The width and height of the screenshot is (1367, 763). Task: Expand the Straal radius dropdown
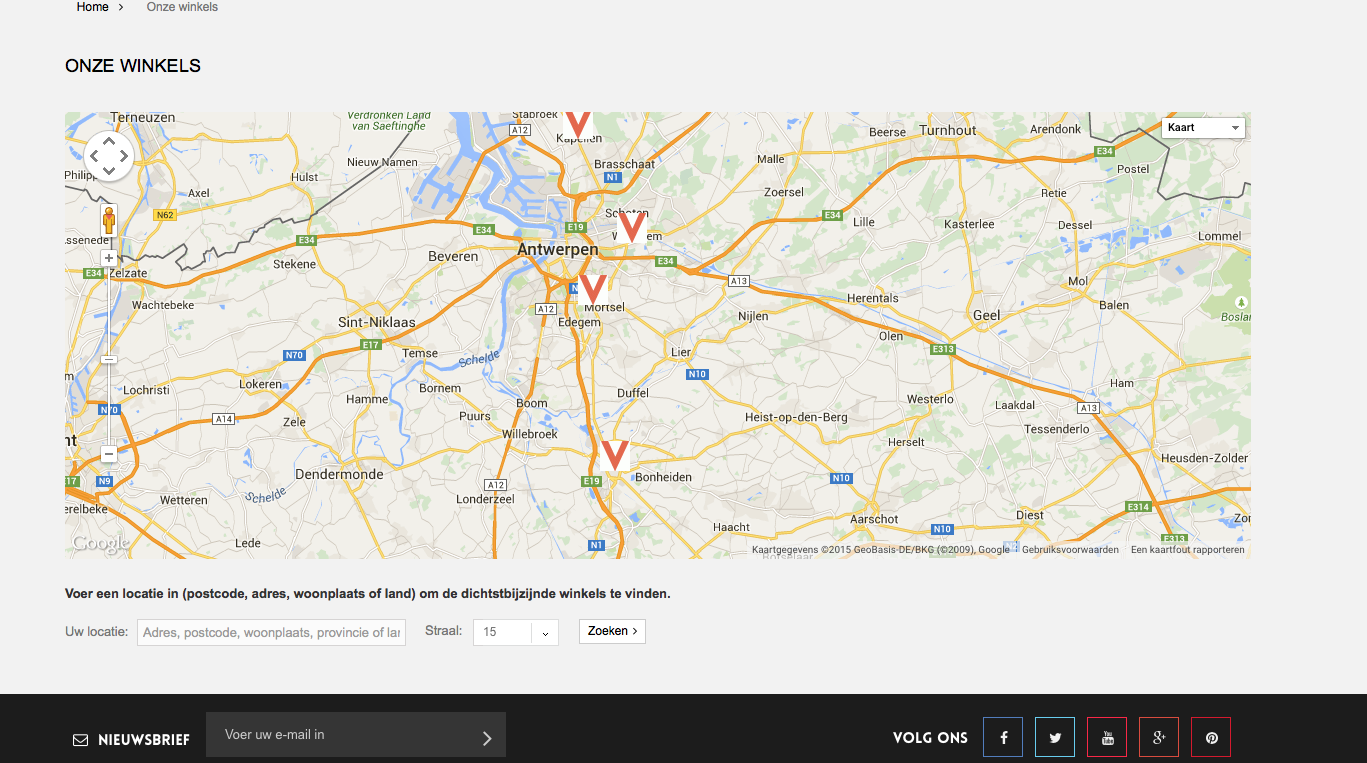pos(515,632)
